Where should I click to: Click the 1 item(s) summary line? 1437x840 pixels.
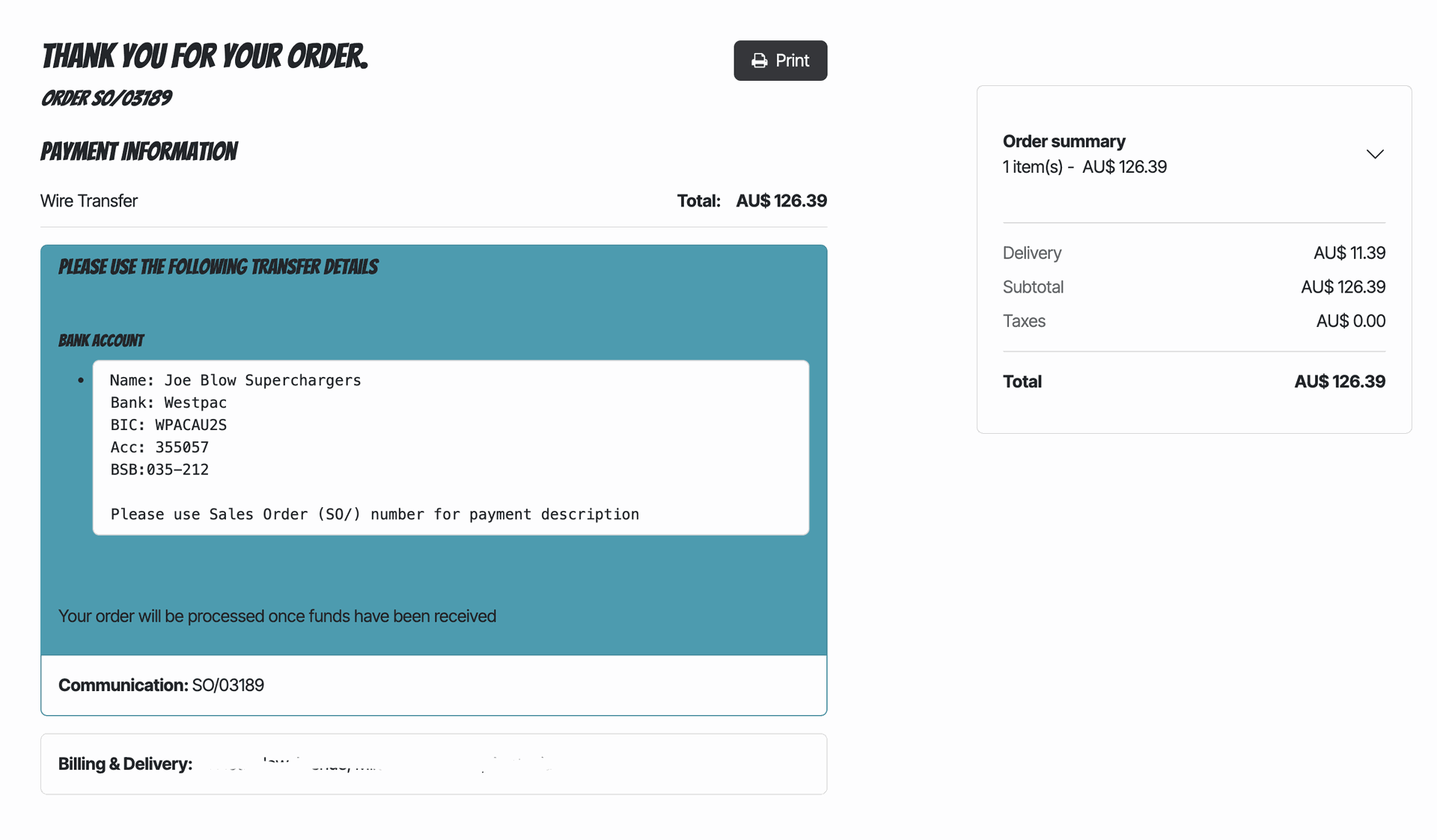pos(1084,168)
